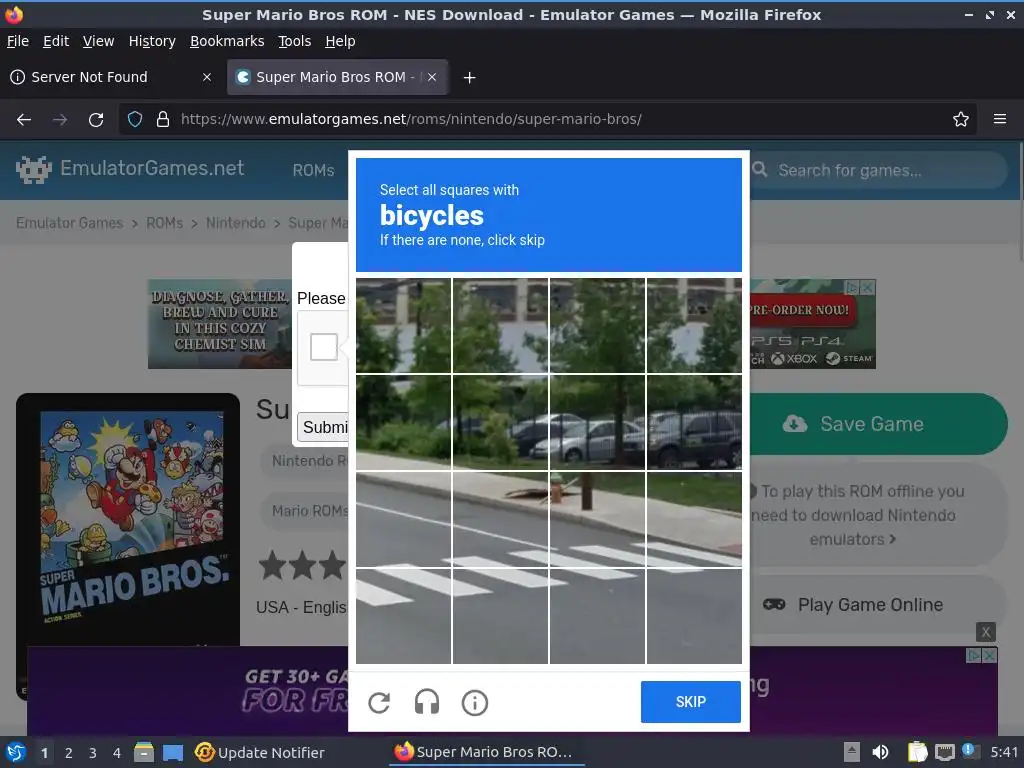This screenshot has height=768, width=1024.
Task: Open the clipboard manager tray icon
Action: (916, 752)
